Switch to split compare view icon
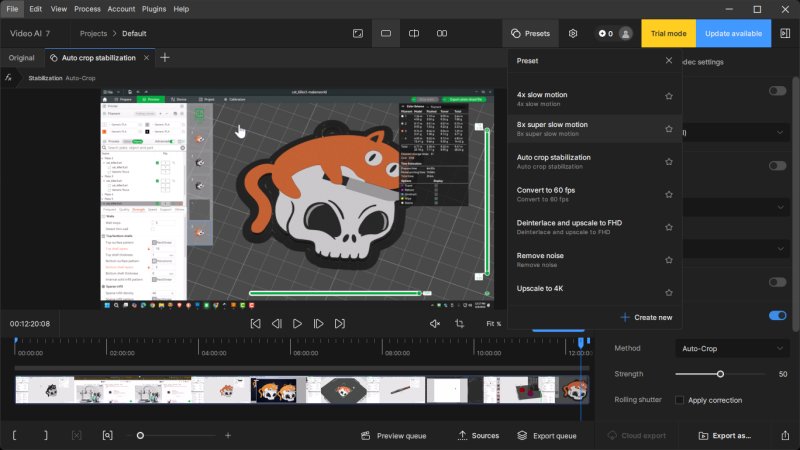Image resolution: width=800 pixels, height=450 pixels. tap(414, 33)
